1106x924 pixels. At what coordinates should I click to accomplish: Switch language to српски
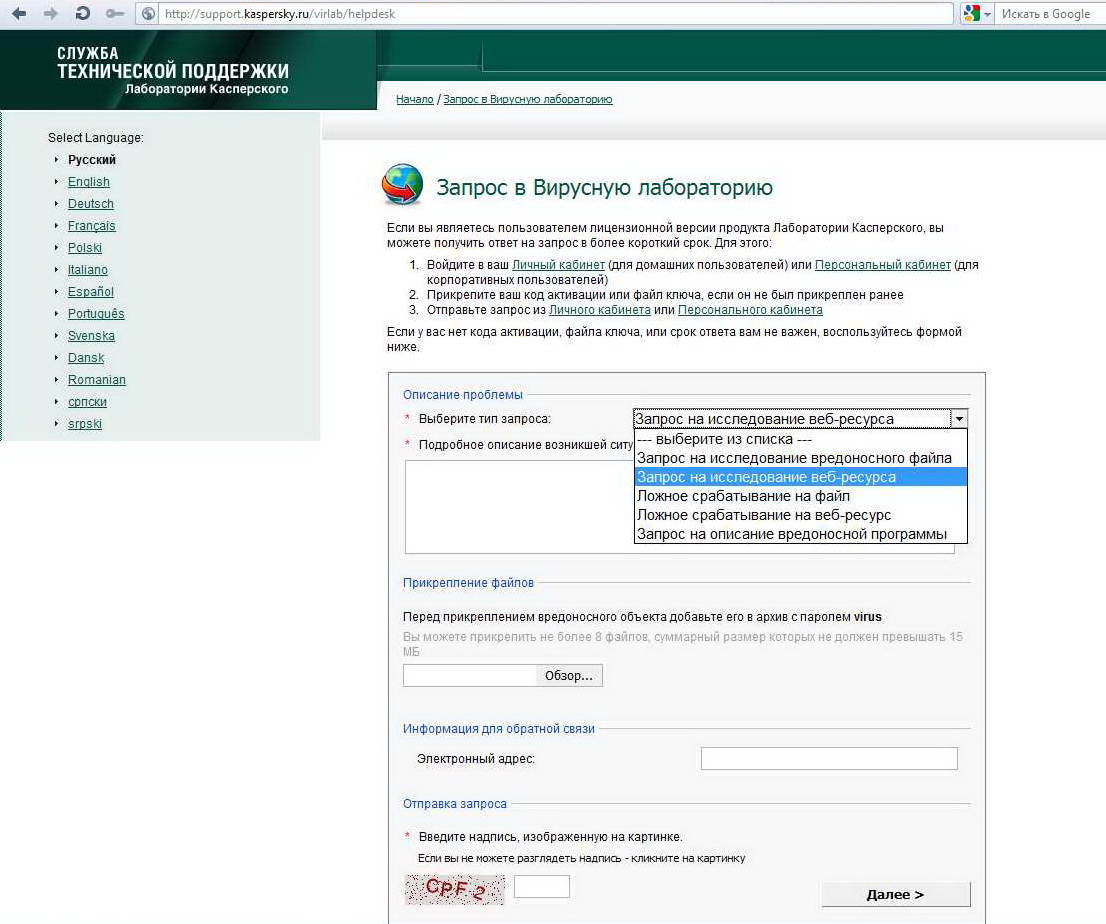(x=87, y=402)
